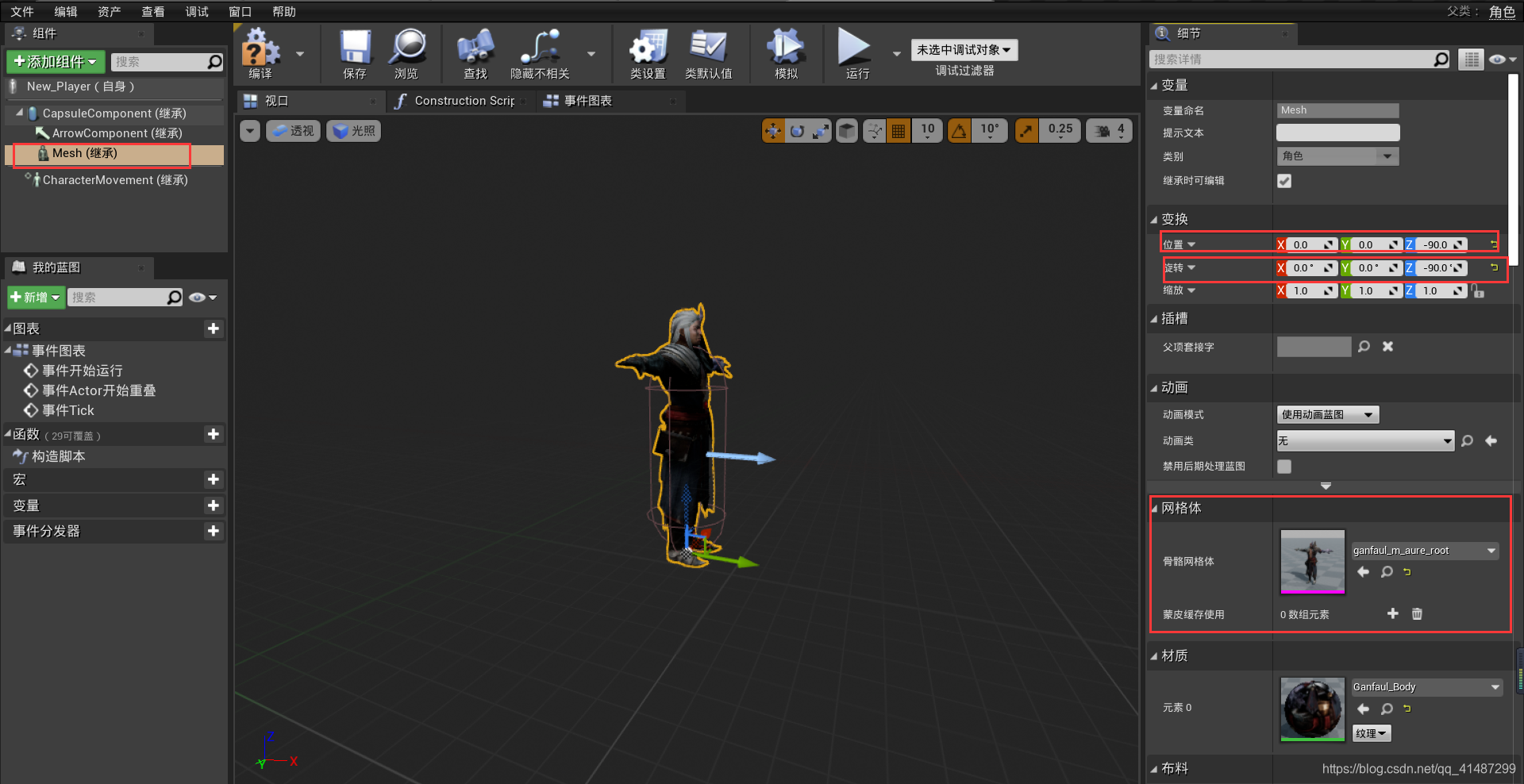The image size is (1524, 784).
Task: Toggle My Blueprint view options eye icon
Action: [202, 298]
